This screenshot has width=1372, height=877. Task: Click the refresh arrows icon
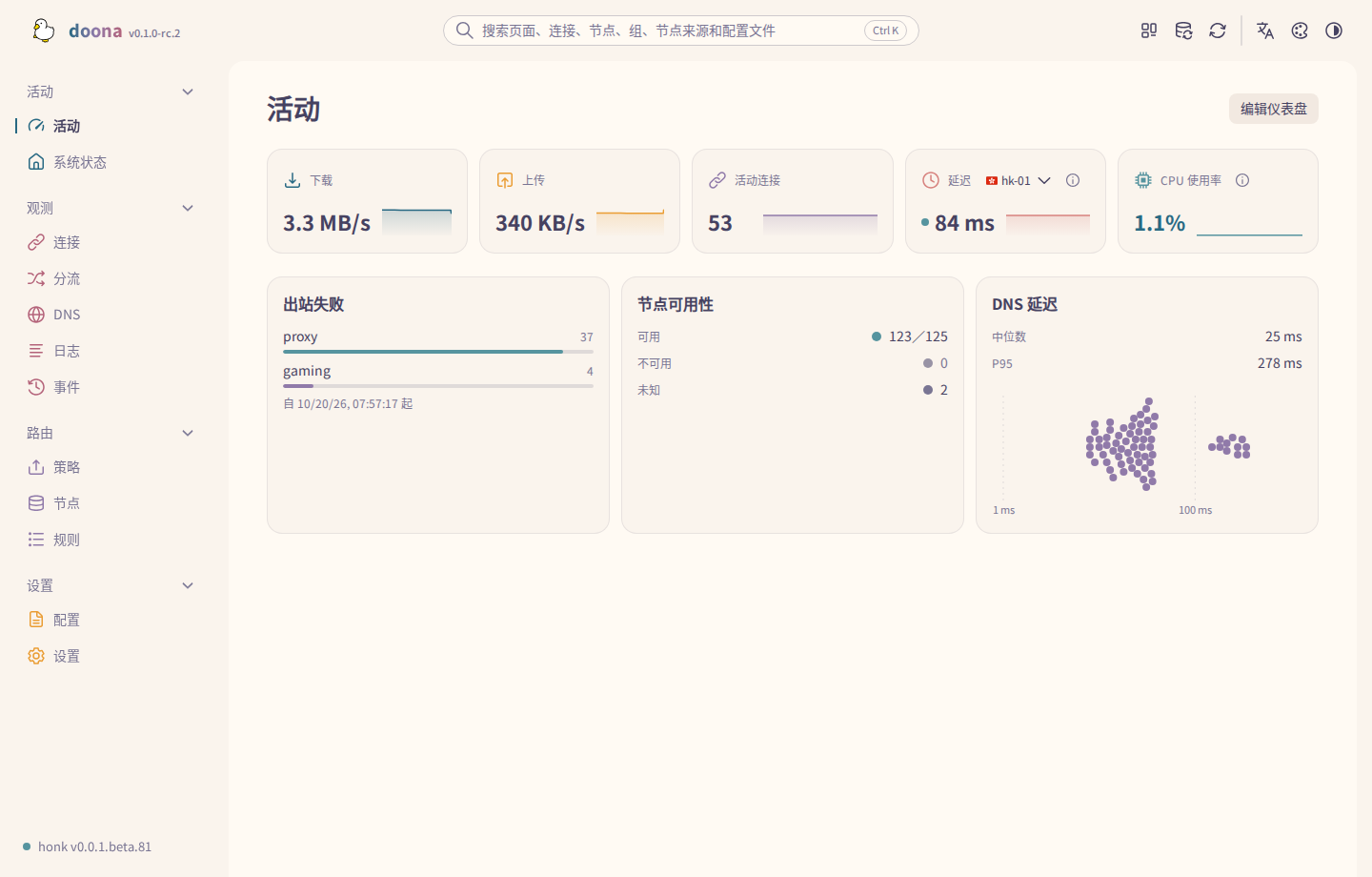[1218, 31]
